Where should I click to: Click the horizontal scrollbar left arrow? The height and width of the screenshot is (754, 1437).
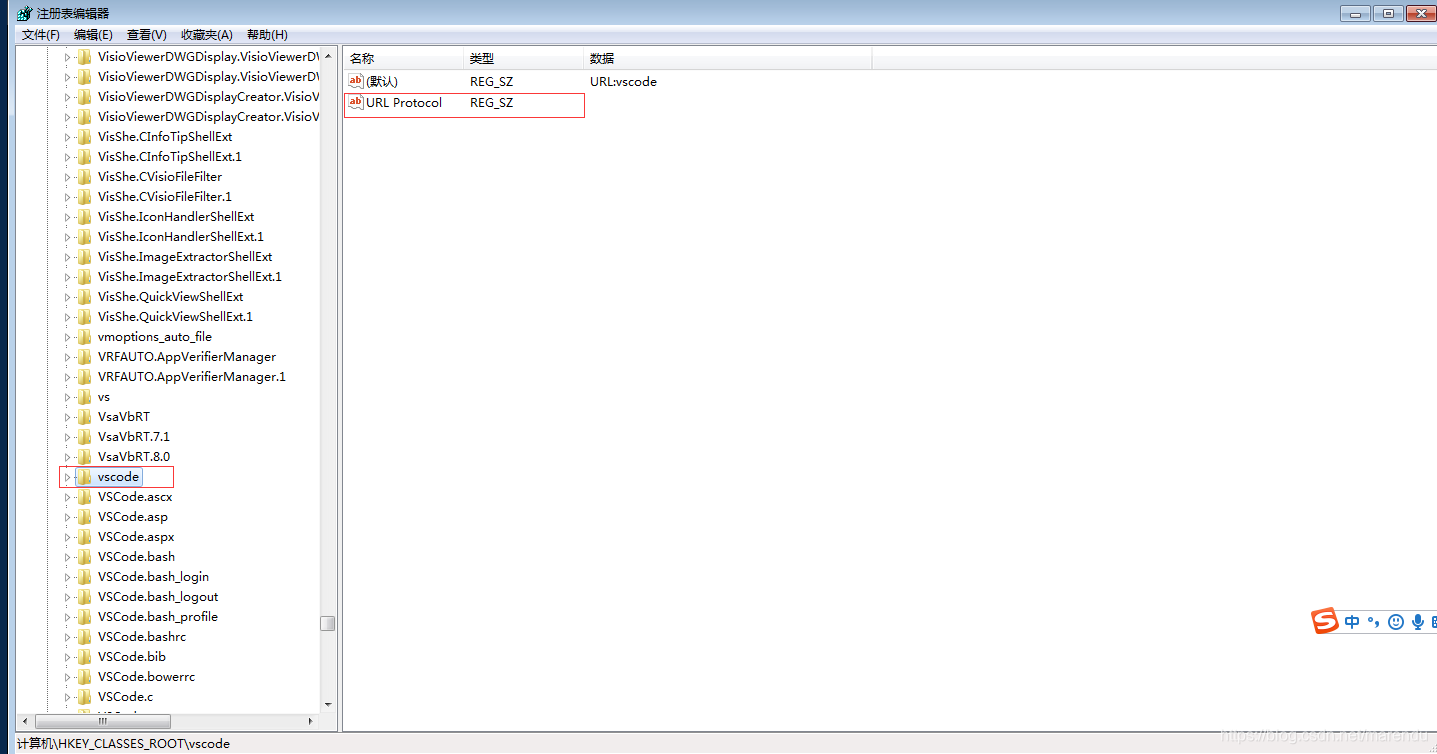coord(26,721)
